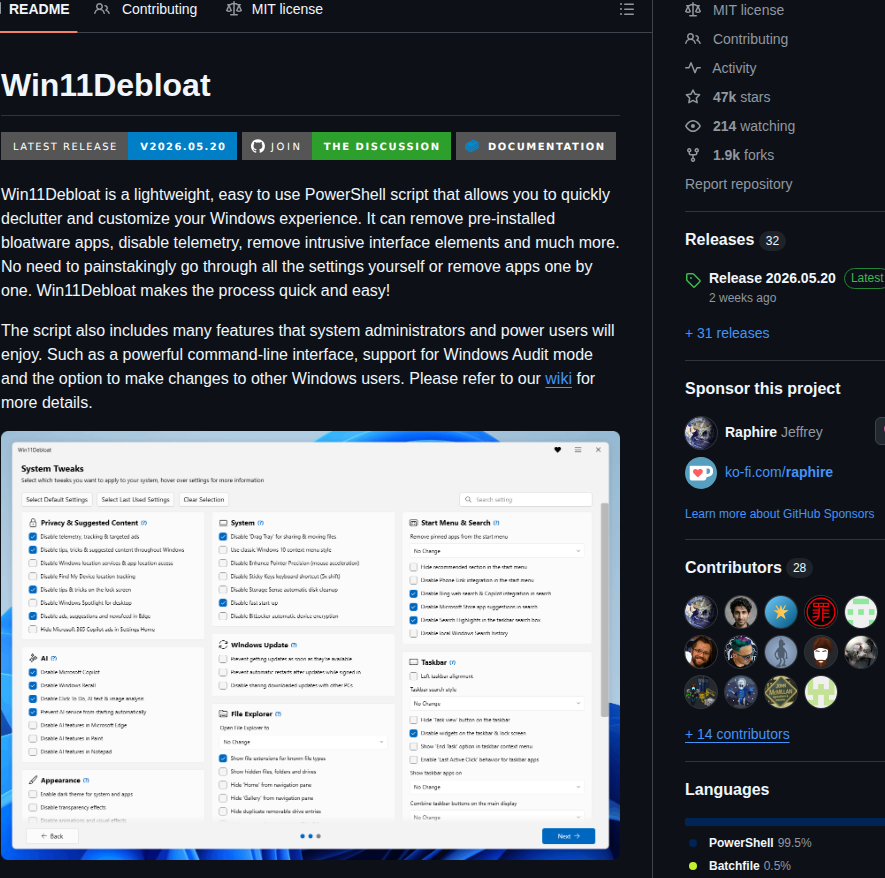Click the help icon beside Windows Update heading
Screen dimensions: 885x878
pos(293,645)
